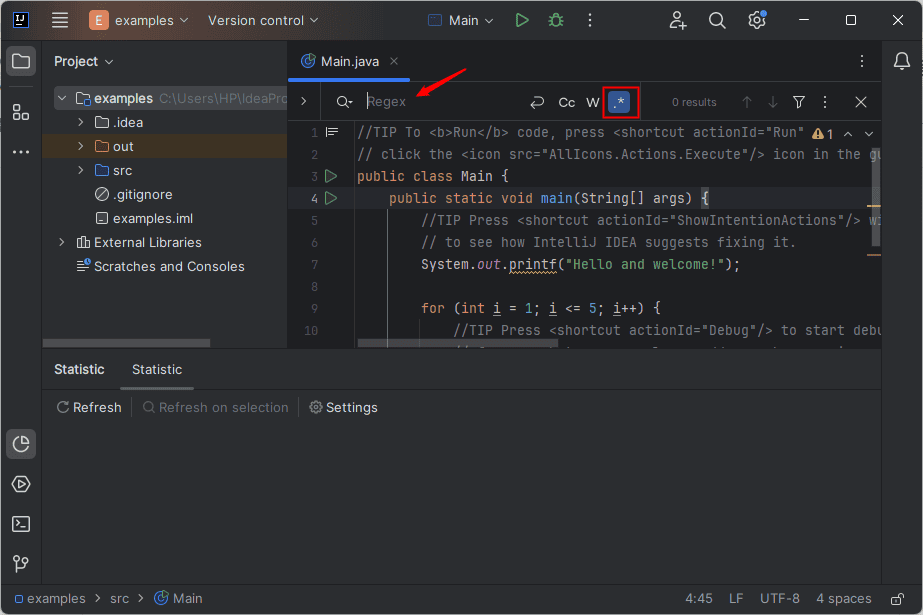Open the Statistic tool window pie icon
923x615 pixels.
tap(21, 444)
